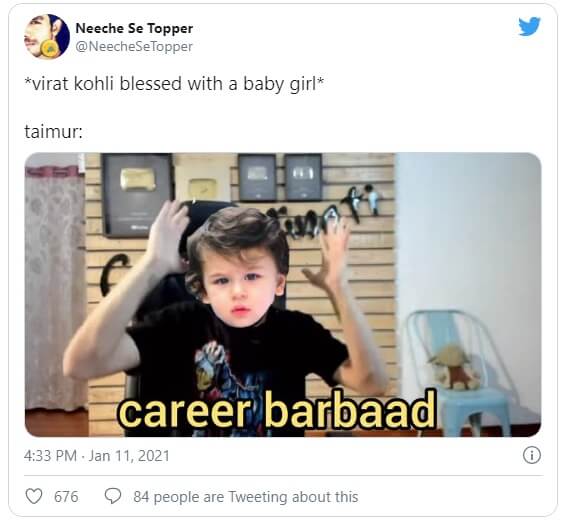Click the Neeche Se Topper display name

click(134, 28)
